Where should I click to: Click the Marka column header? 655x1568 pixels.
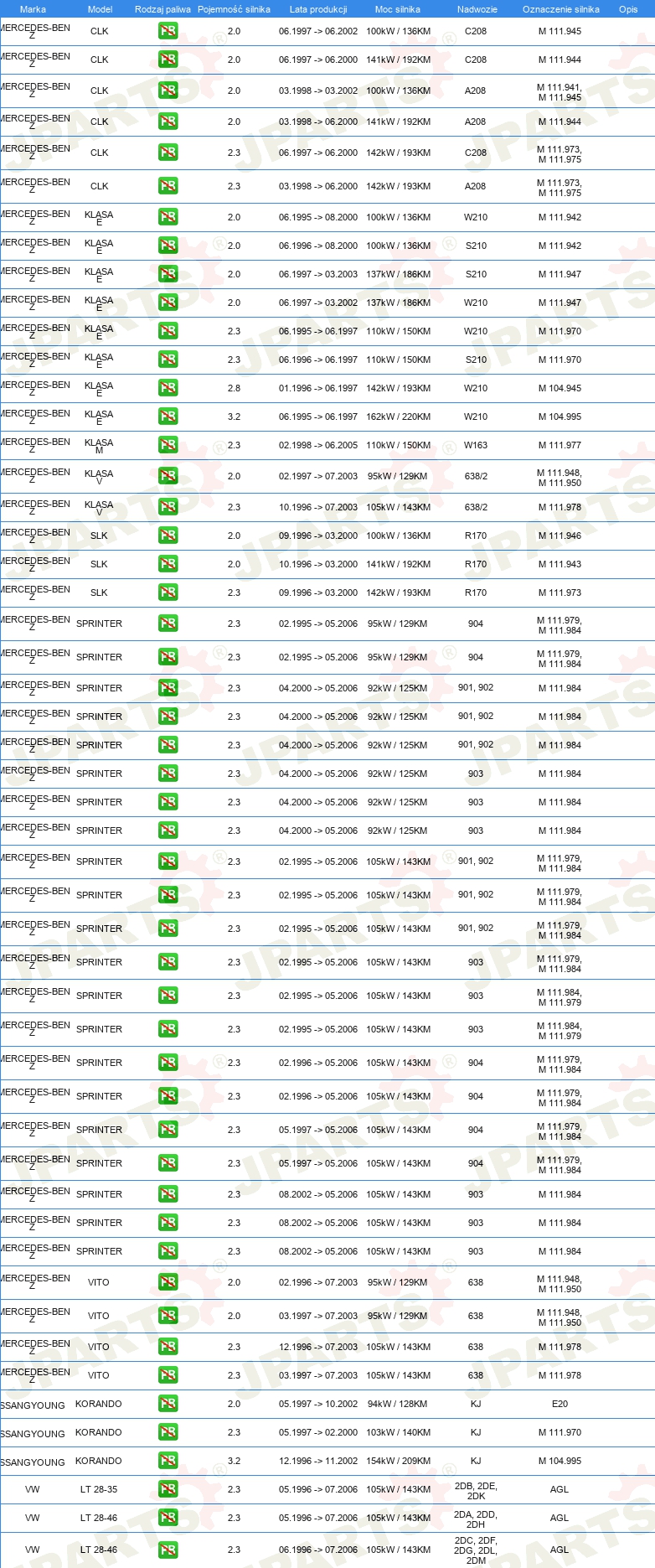[33, 9]
